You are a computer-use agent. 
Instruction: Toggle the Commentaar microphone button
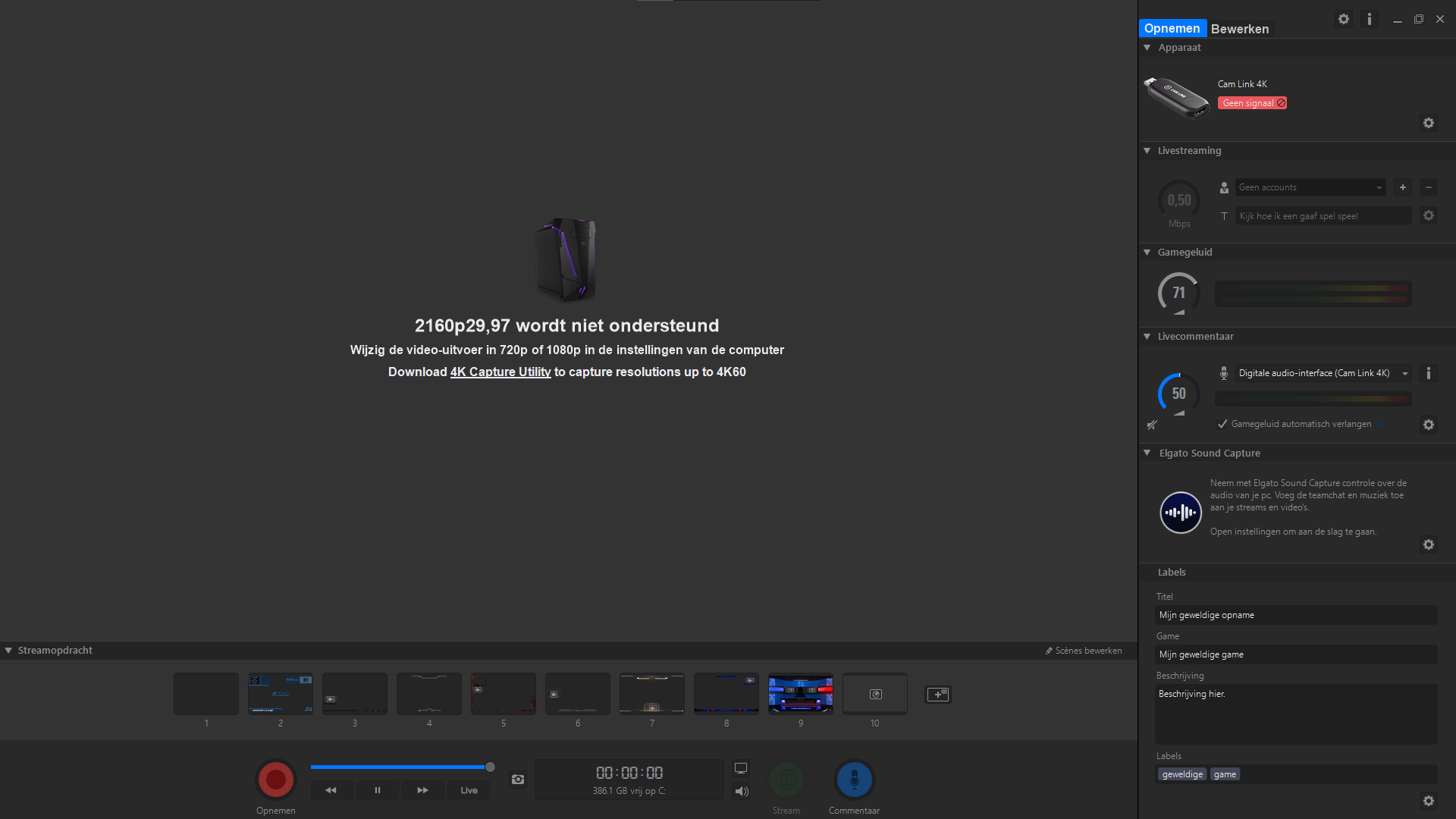pyautogui.click(x=855, y=780)
